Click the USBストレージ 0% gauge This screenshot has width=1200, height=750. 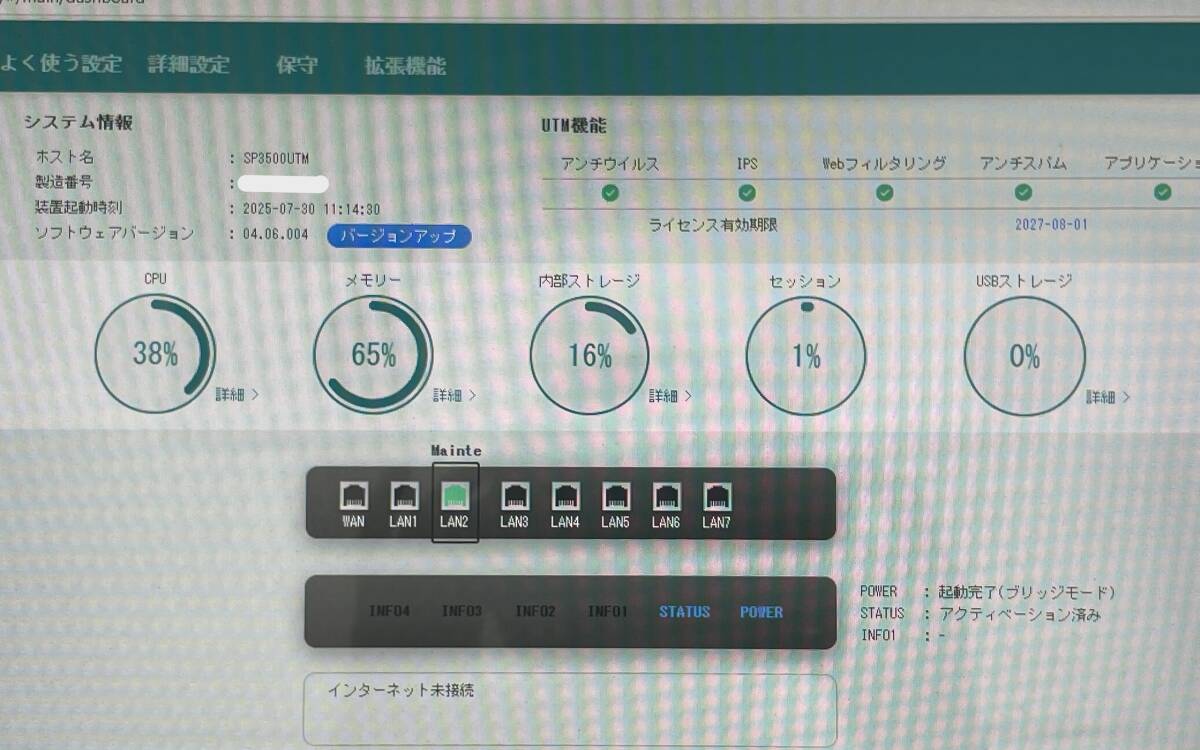pyautogui.click(x=1024, y=357)
